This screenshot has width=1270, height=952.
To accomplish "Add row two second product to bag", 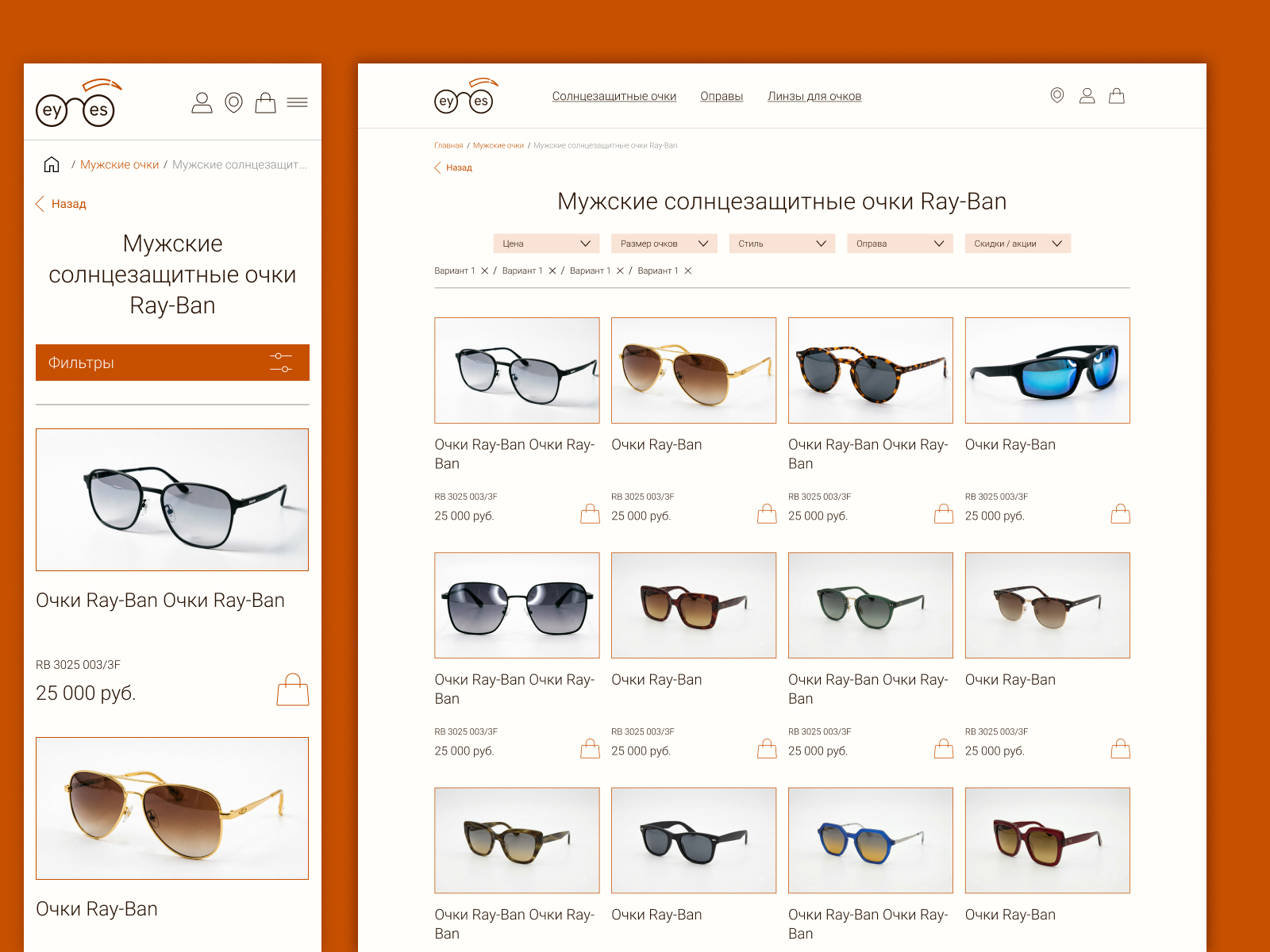I will coord(767,749).
